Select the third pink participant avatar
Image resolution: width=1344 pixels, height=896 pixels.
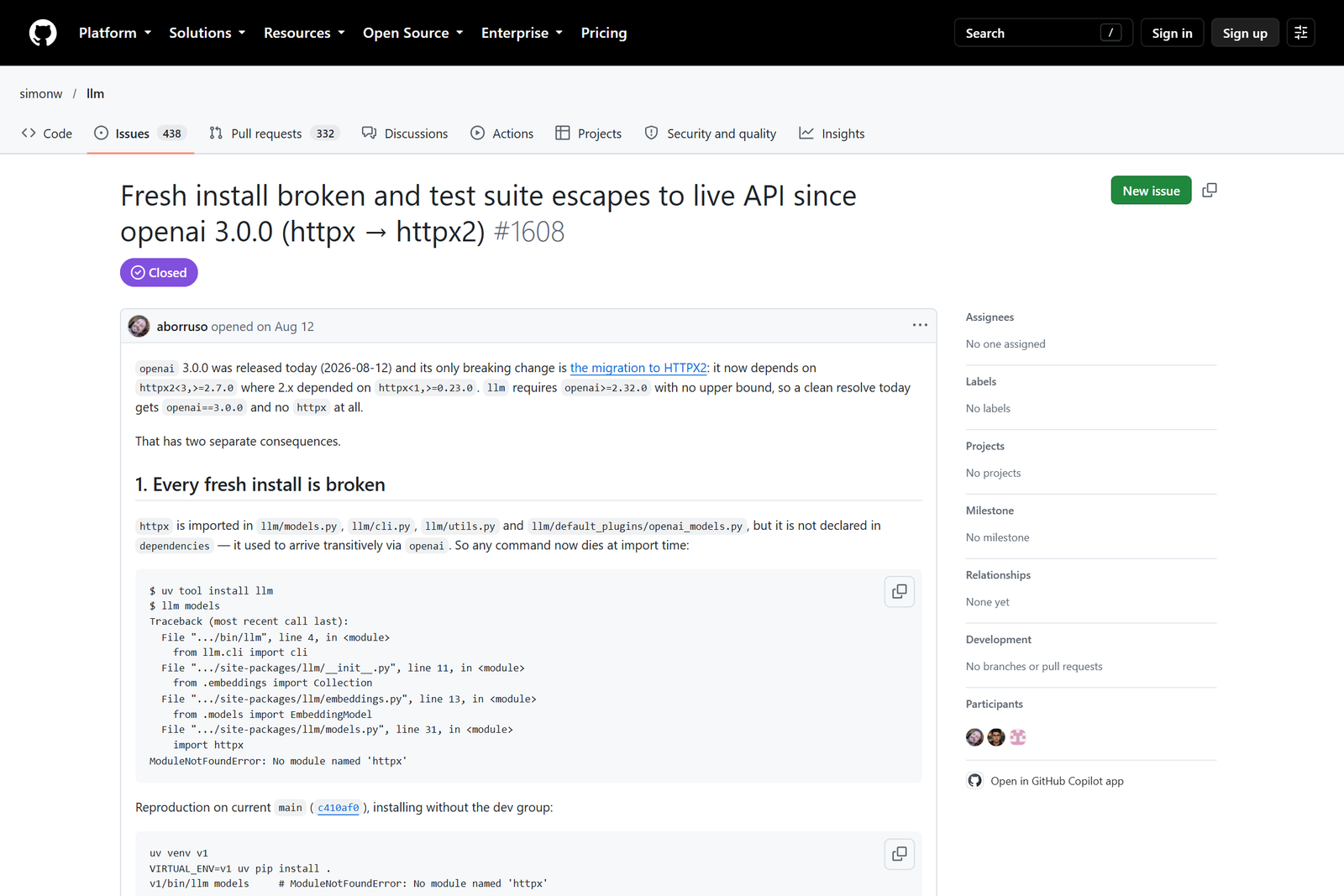pos(1018,737)
